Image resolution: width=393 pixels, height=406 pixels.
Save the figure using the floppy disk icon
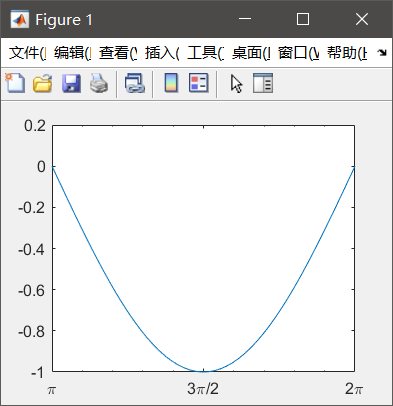pos(71,83)
